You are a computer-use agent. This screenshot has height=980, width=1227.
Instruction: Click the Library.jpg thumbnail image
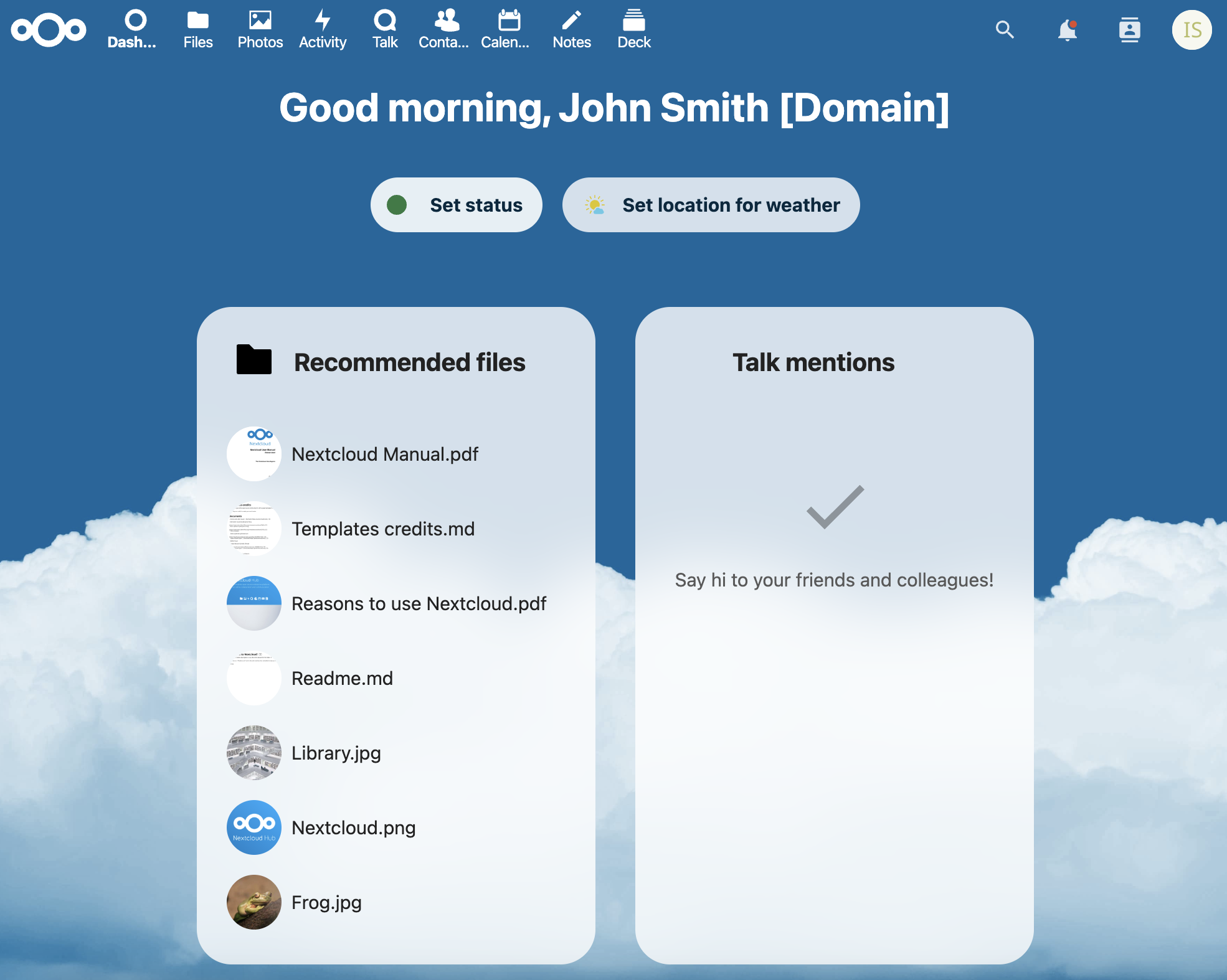[254, 753]
